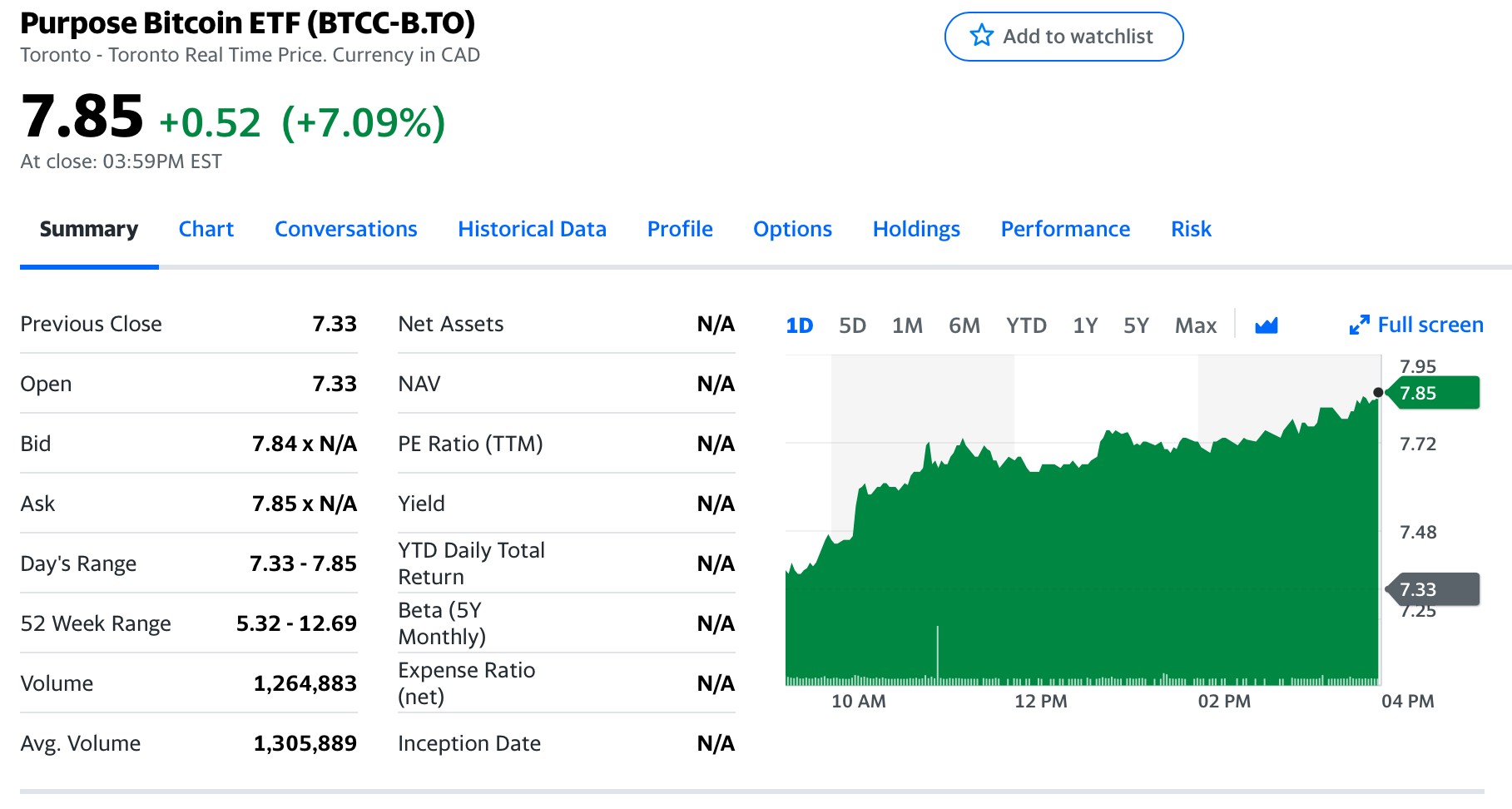Open the Historical Data tab
Image resolution: width=1512 pixels, height=809 pixels.
point(532,229)
